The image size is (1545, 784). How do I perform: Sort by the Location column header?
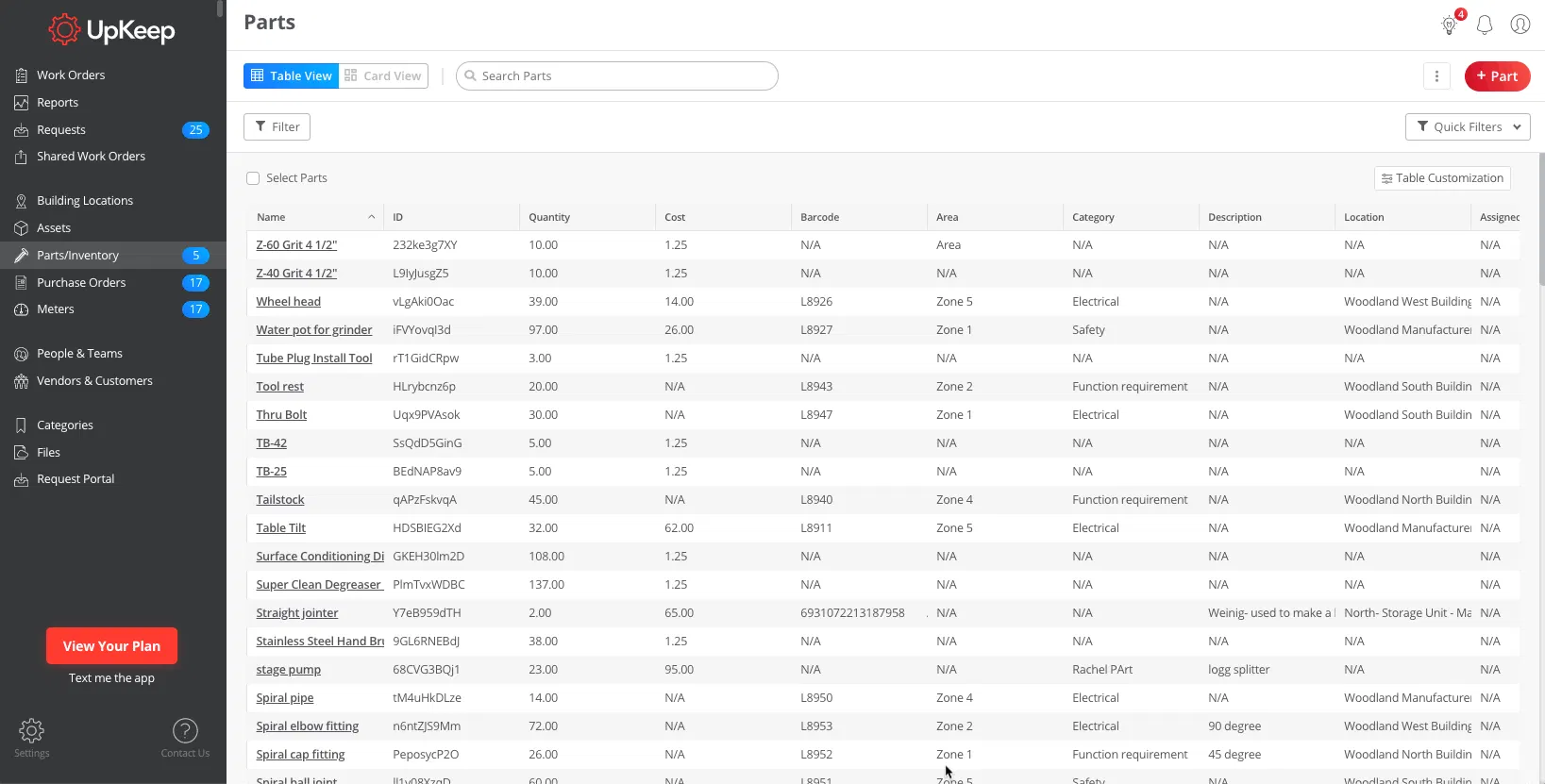click(1402, 218)
